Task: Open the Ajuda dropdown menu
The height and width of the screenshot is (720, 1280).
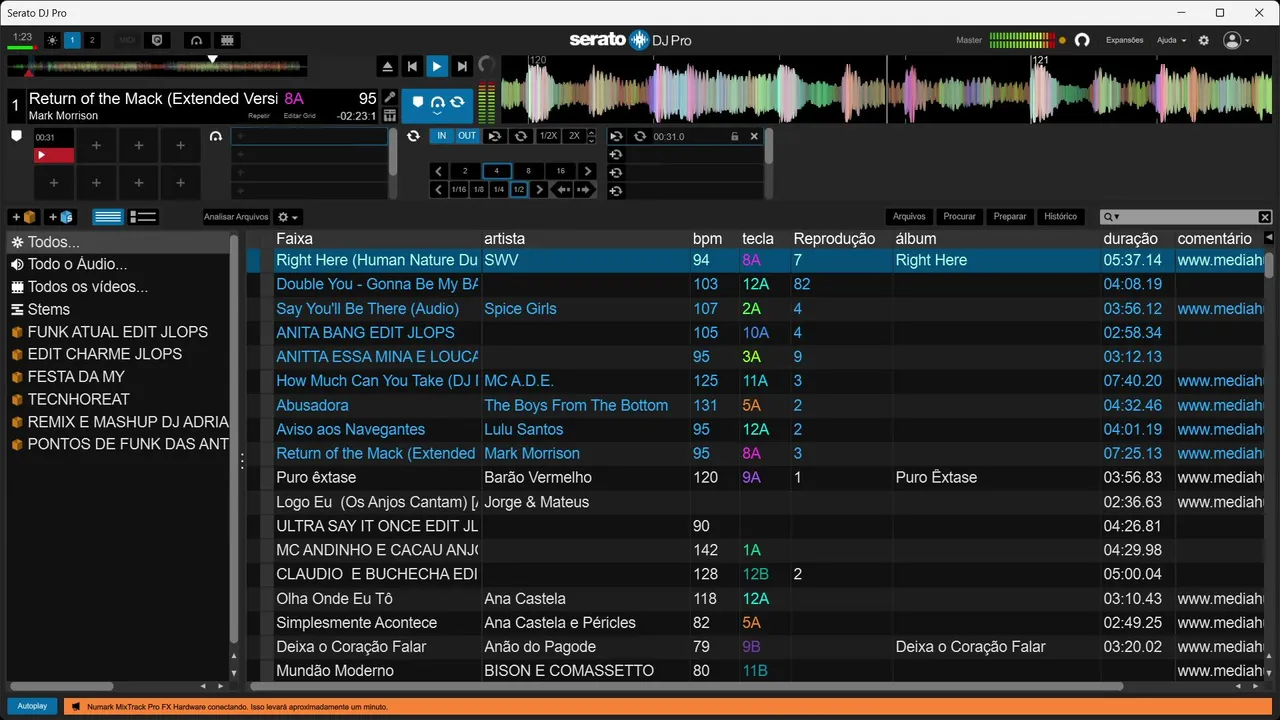Action: pyautogui.click(x=1171, y=40)
